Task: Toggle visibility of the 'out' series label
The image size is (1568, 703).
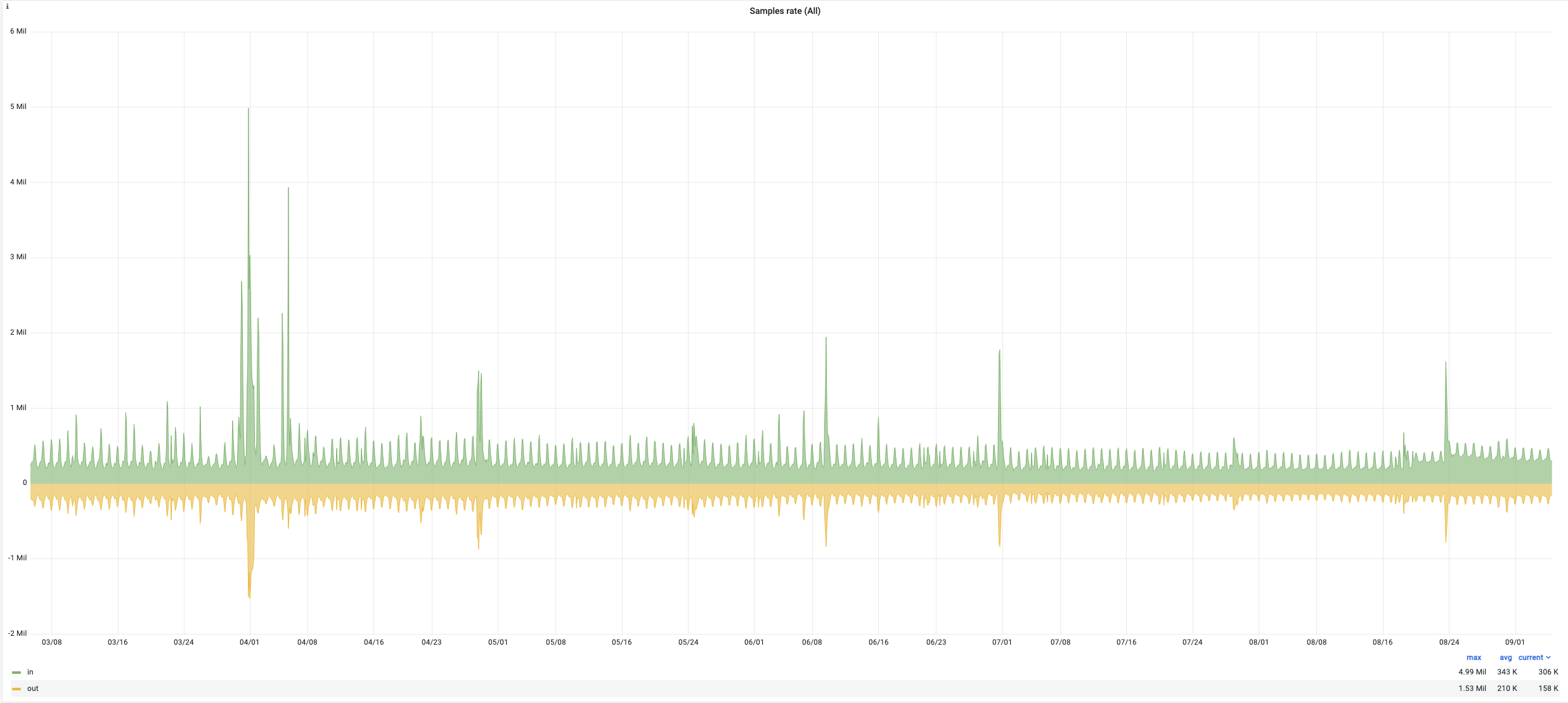Action: tap(33, 688)
